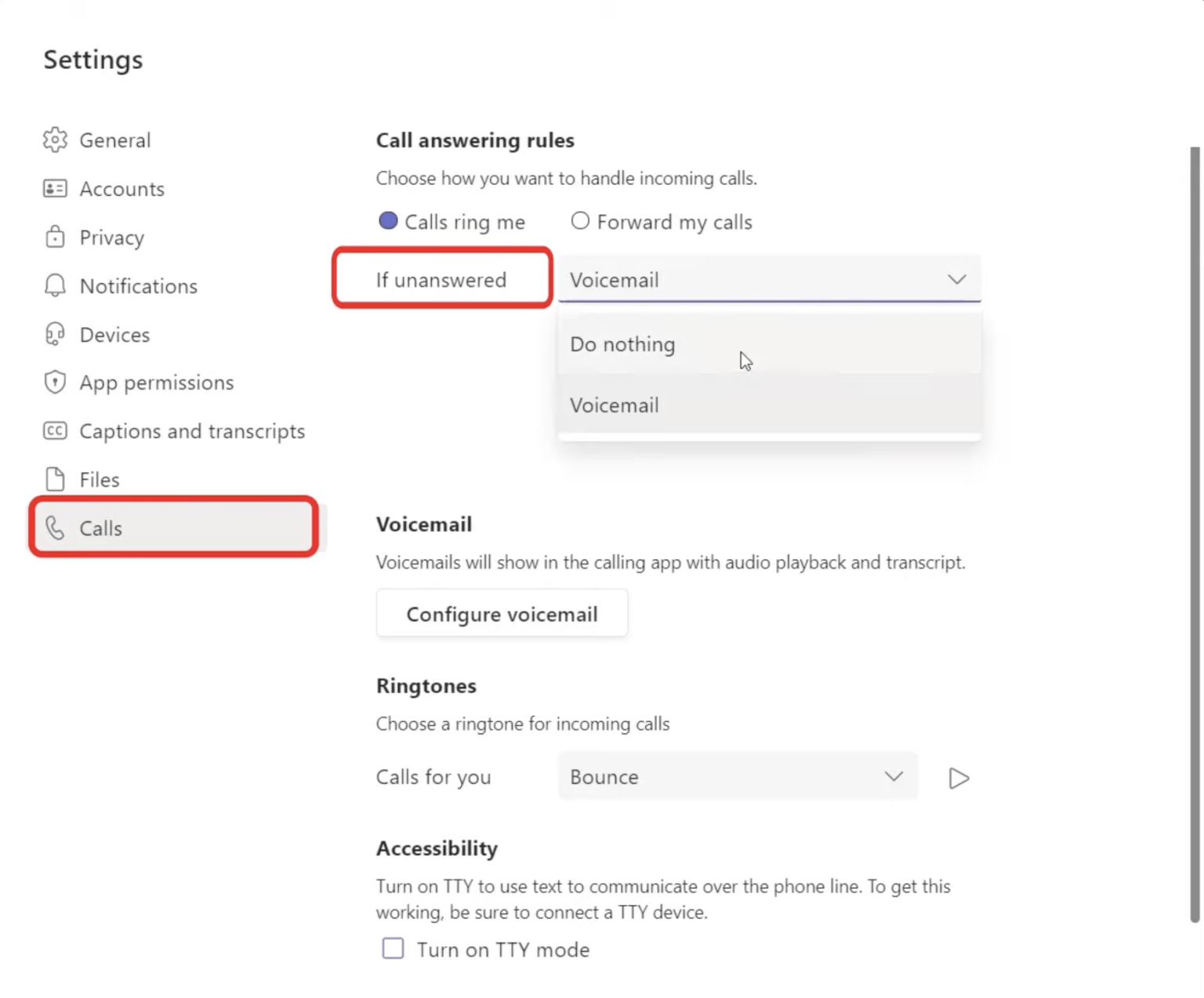This screenshot has height=998, width=1204.
Task: Open Captions and transcripts via CC icon
Action: (x=55, y=430)
